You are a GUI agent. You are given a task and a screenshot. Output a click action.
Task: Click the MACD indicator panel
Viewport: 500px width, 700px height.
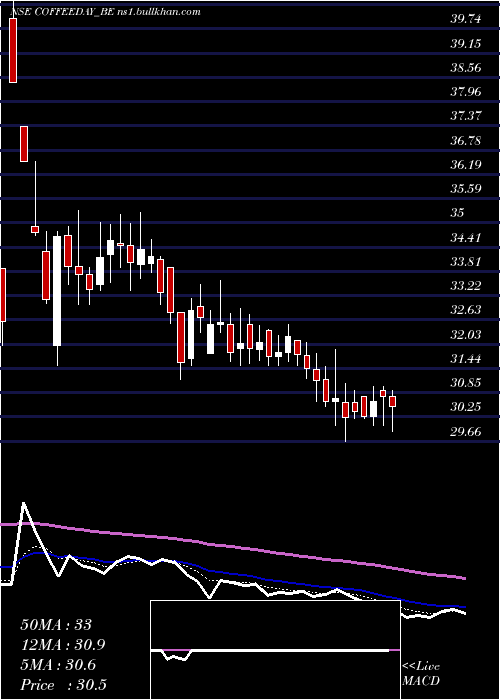(275, 650)
